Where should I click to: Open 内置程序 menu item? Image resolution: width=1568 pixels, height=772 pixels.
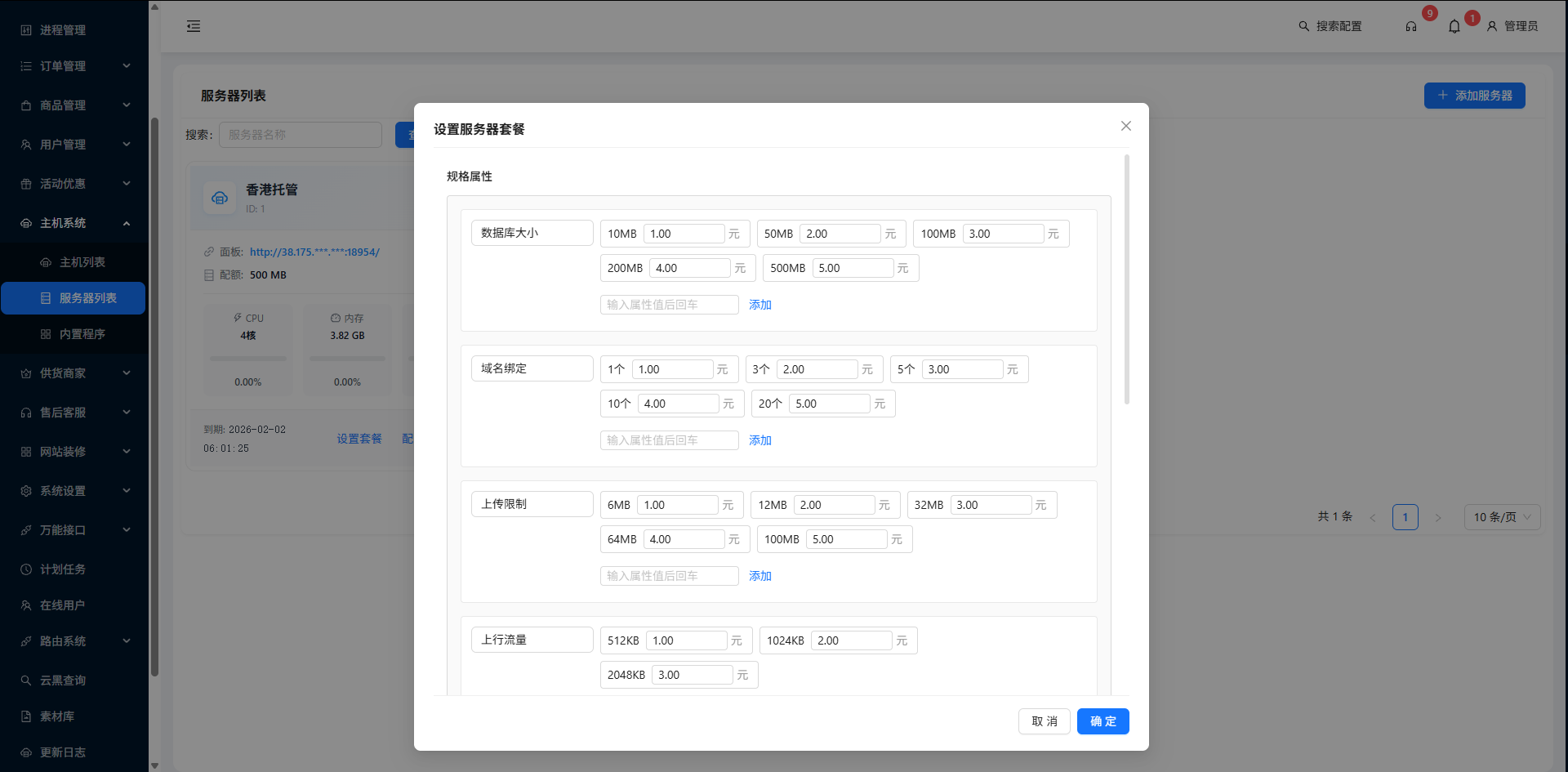pos(82,334)
